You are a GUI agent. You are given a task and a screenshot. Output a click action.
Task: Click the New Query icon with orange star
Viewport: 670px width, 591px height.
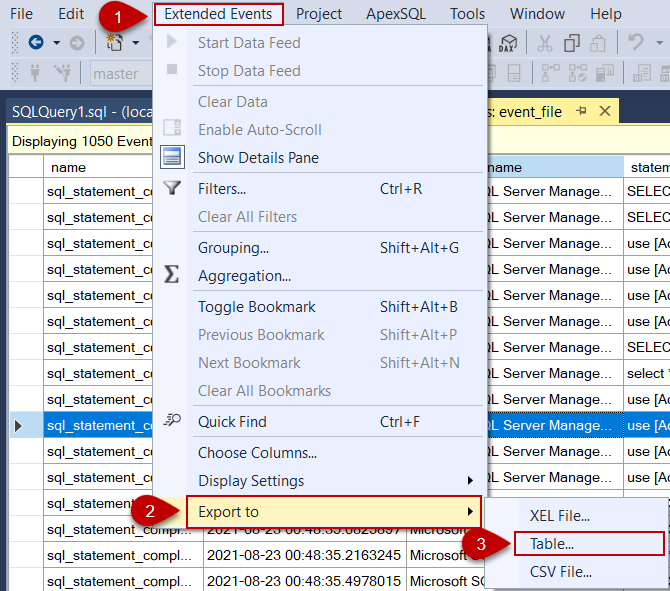pyautogui.click(x=114, y=42)
